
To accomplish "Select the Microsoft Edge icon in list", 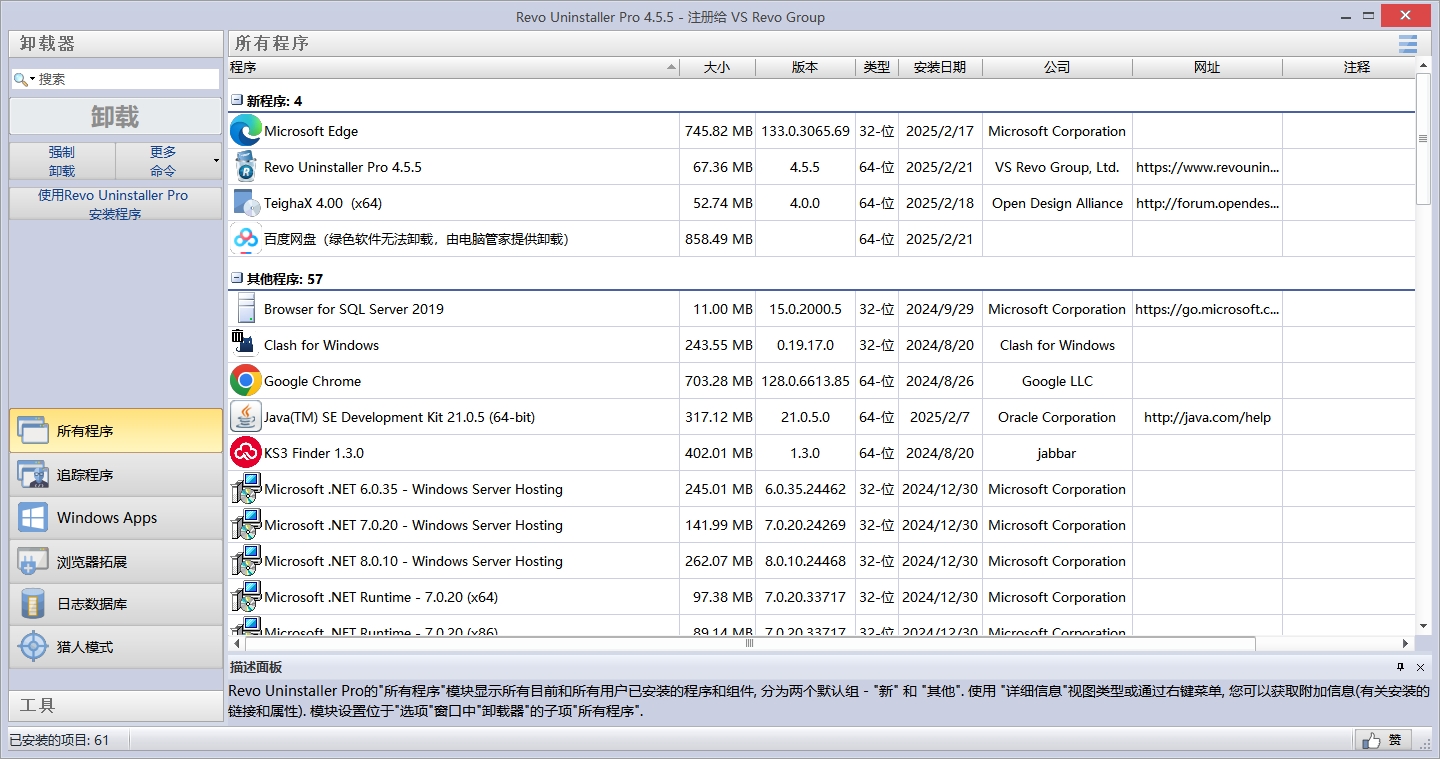I will [x=246, y=131].
